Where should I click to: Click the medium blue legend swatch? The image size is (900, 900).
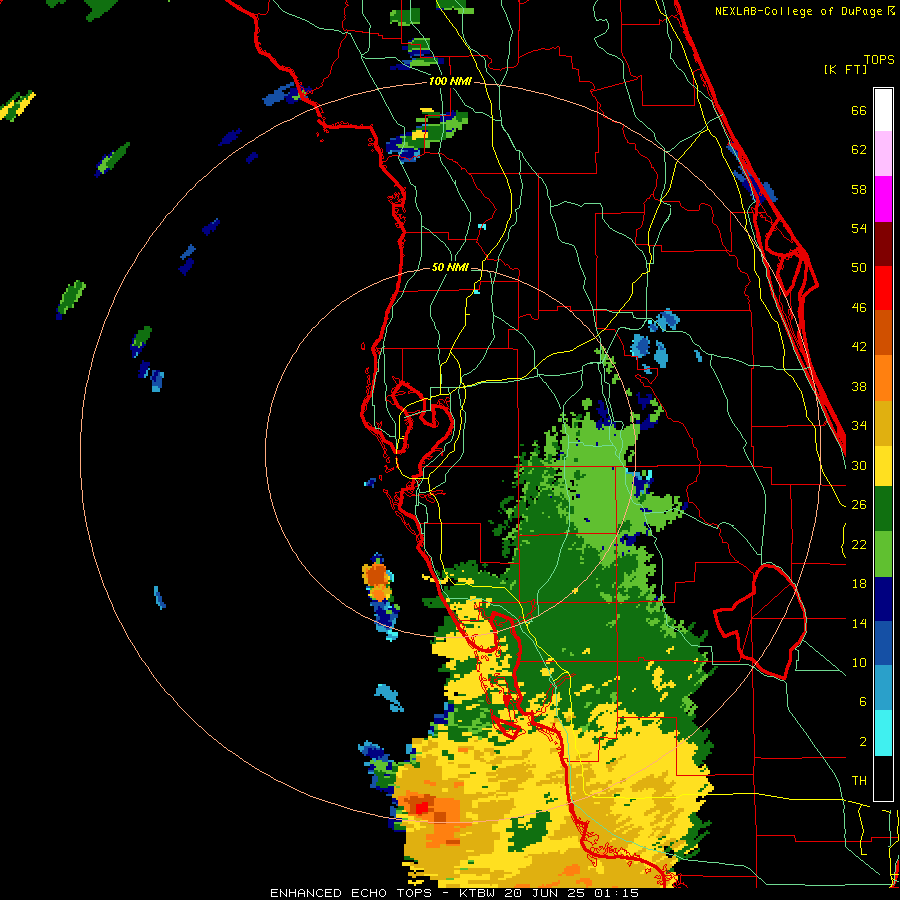883,643
